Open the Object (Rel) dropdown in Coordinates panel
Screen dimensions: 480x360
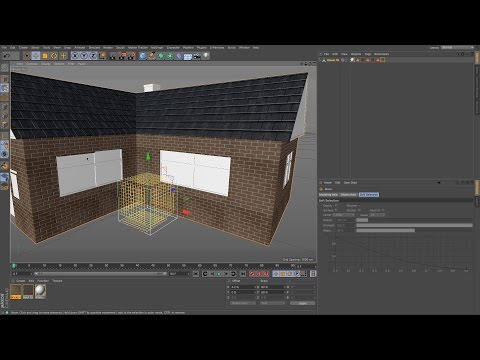coord(243,303)
